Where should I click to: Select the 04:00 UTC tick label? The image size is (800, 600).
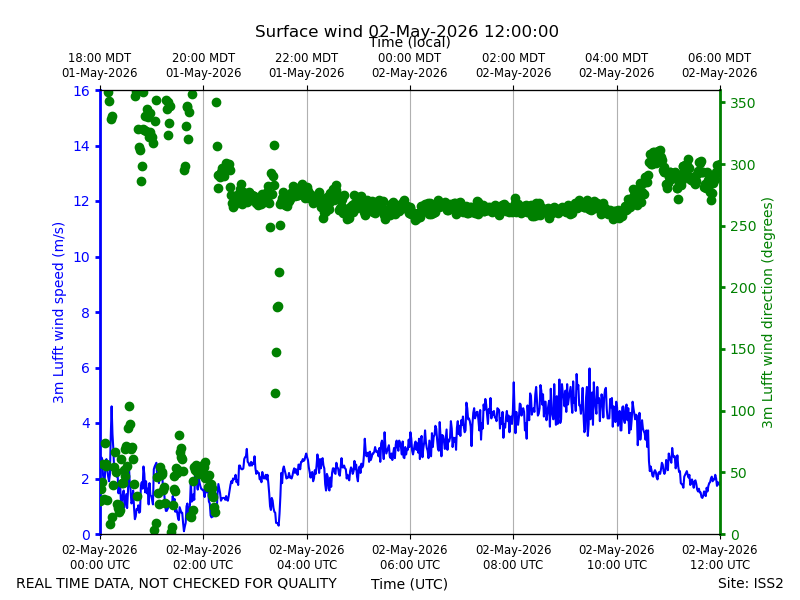pos(307,557)
